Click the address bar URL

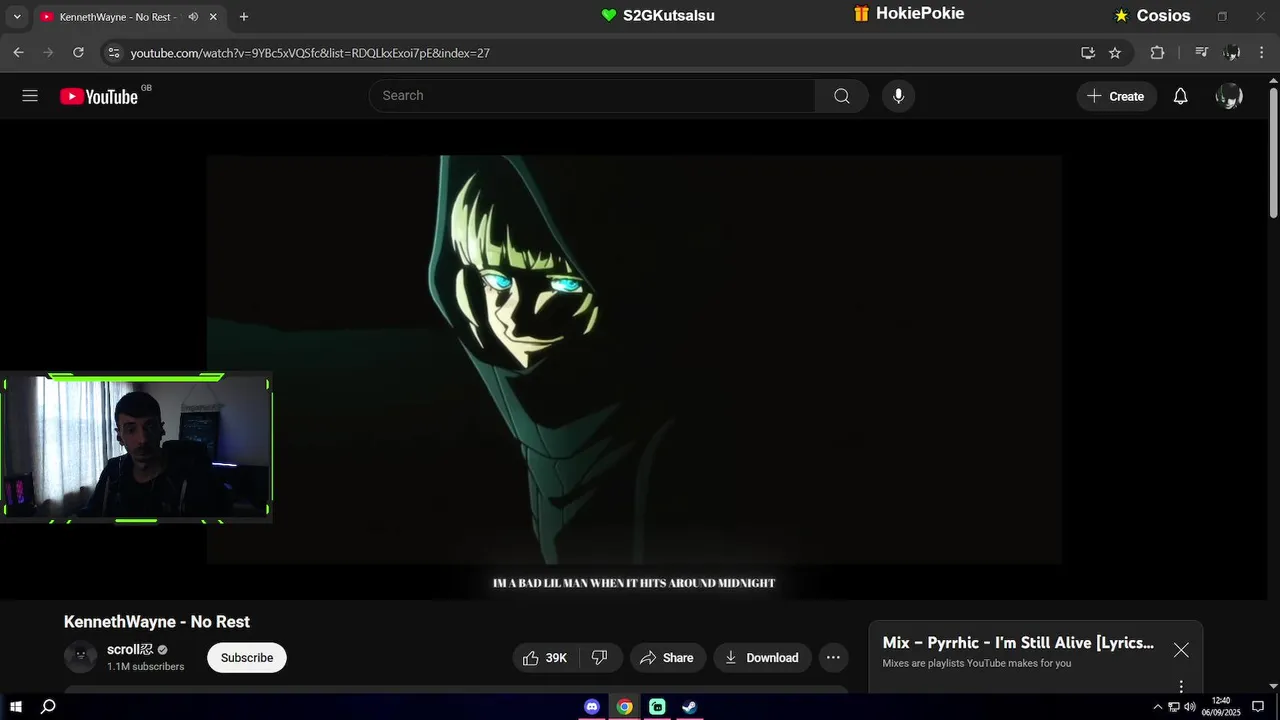pyautogui.click(x=310, y=53)
